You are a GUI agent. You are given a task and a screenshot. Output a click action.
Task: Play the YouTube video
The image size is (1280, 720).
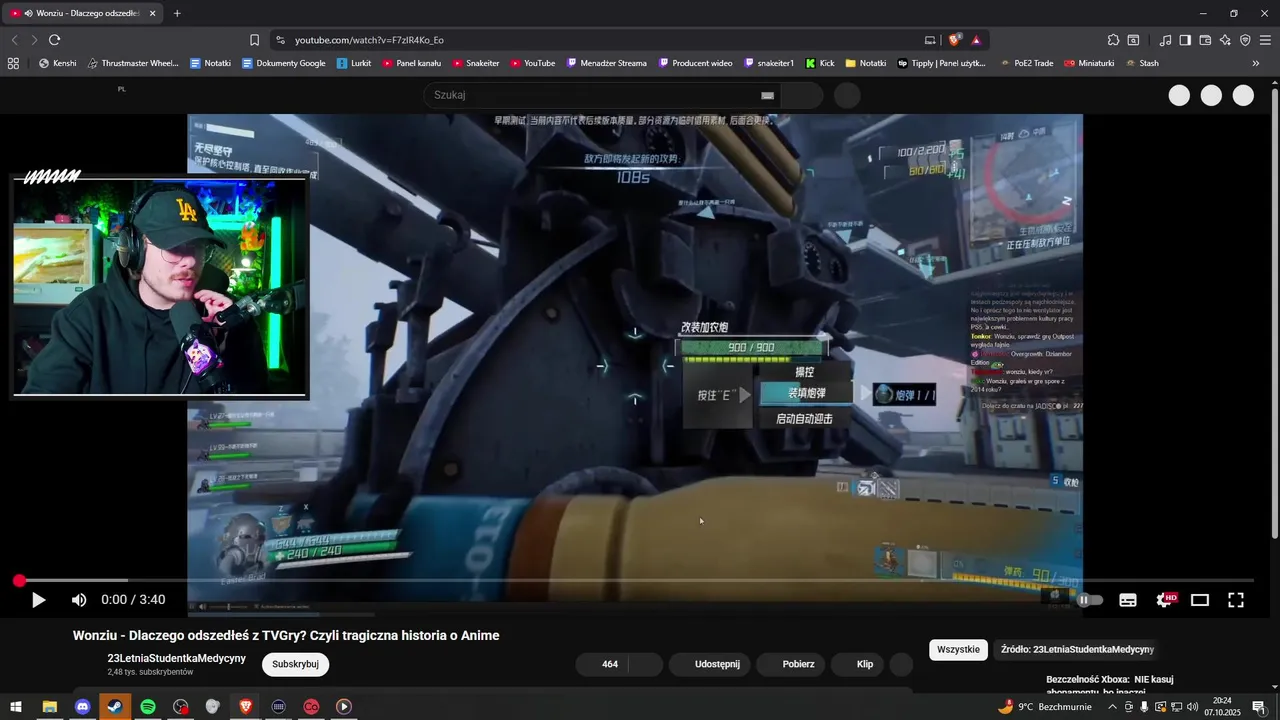point(38,600)
